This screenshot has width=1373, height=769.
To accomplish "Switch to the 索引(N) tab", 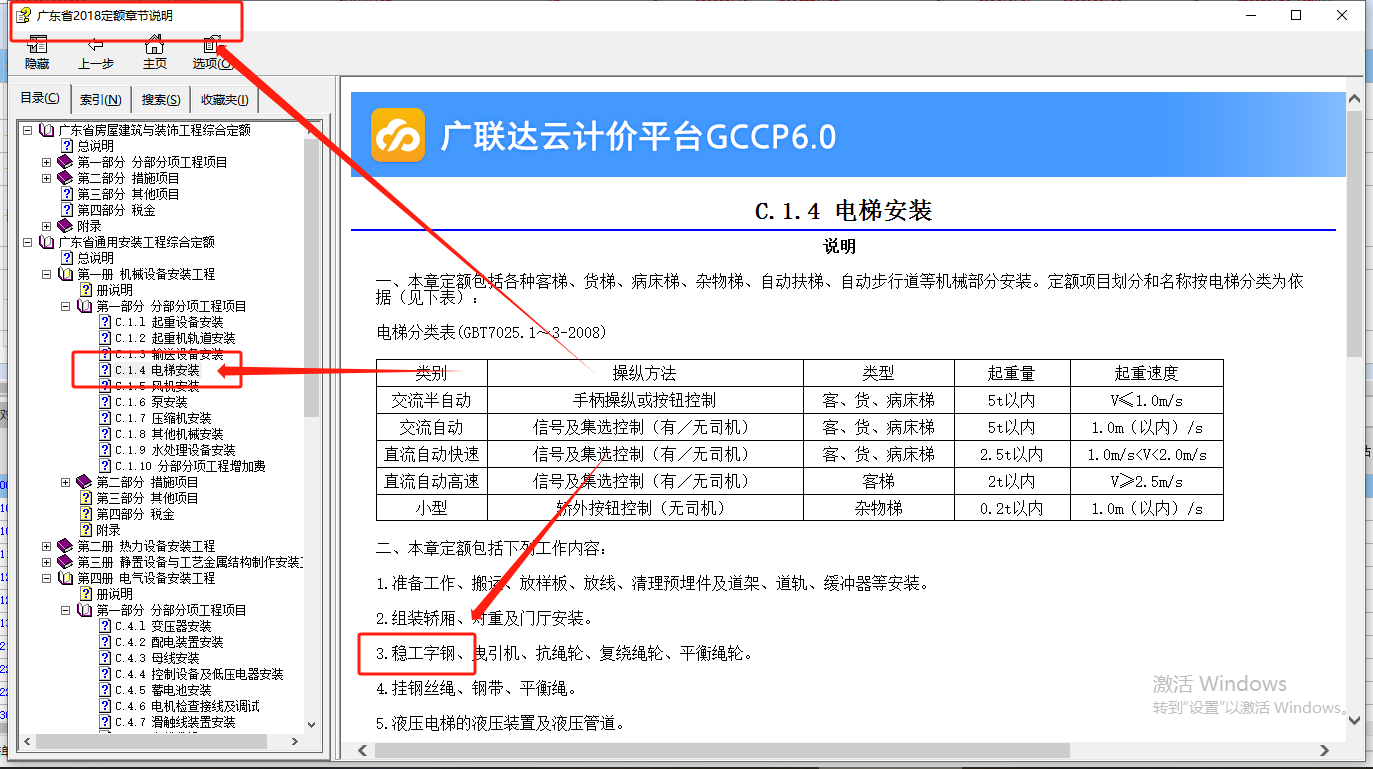I will pyautogui.click(x=101, y=99).
